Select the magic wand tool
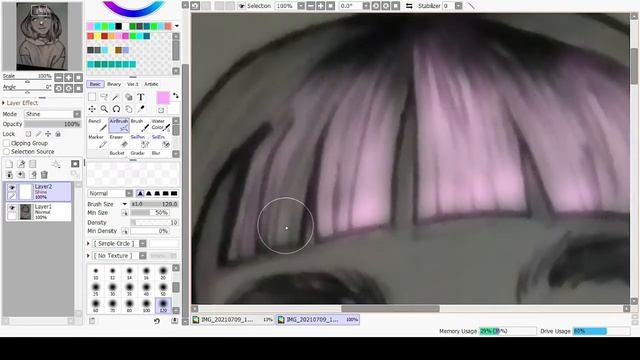Image resolution: width=640 pixels, height=360 pixels. [116, 97]
